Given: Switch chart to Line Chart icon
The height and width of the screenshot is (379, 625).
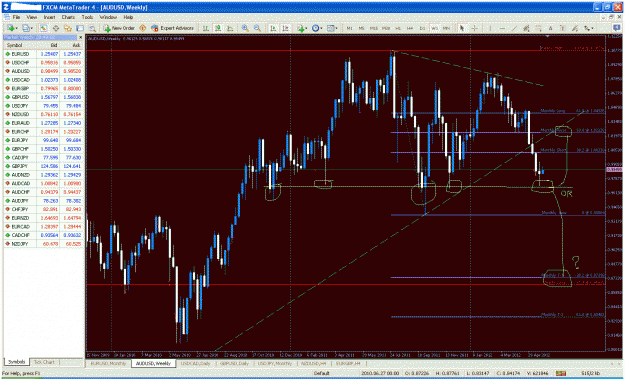Looking at the screenshot, I should pos(230,28).
